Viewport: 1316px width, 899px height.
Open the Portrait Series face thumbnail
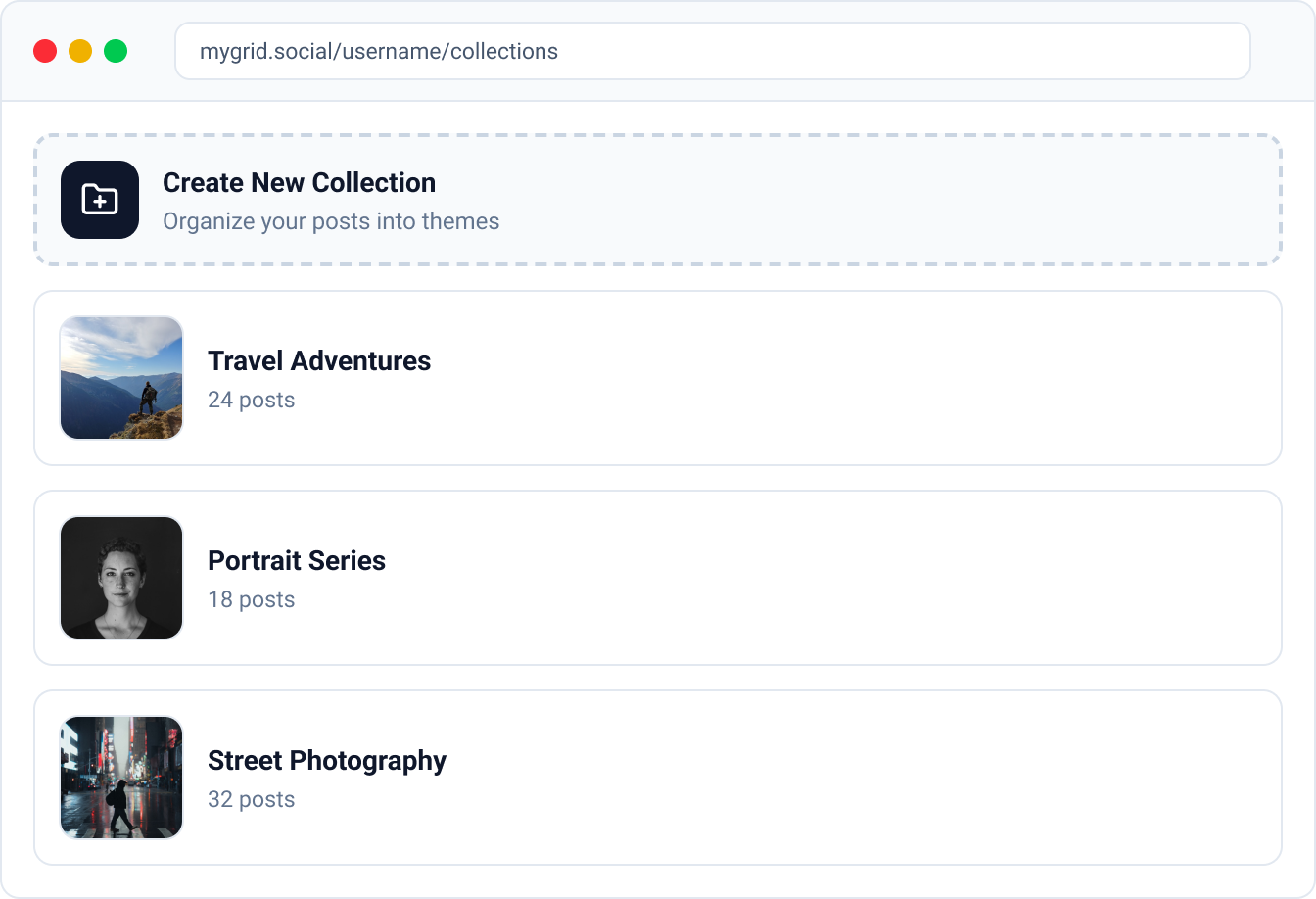pos(121,578)
